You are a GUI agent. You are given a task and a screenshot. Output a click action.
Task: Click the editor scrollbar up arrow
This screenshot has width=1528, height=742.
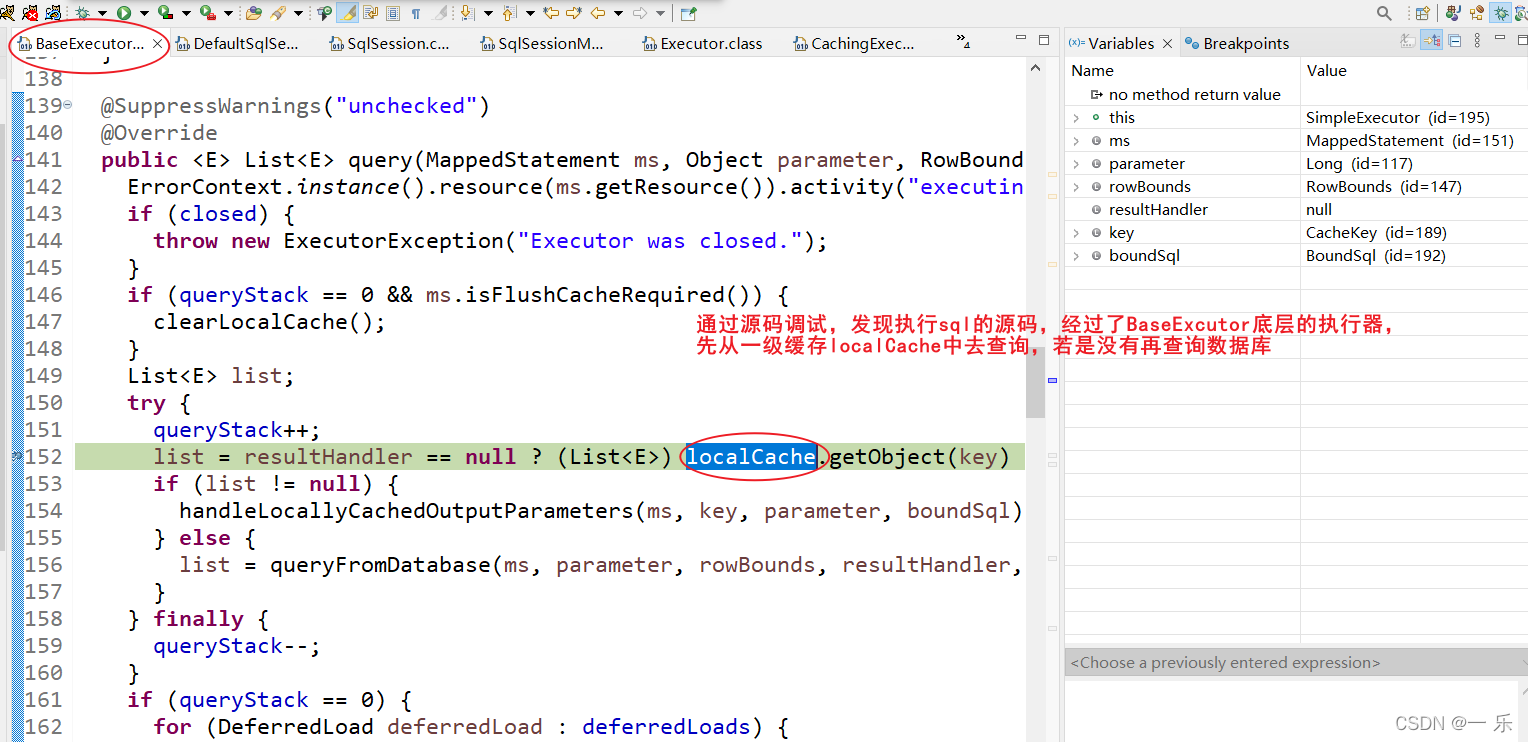pos(1035,67)
